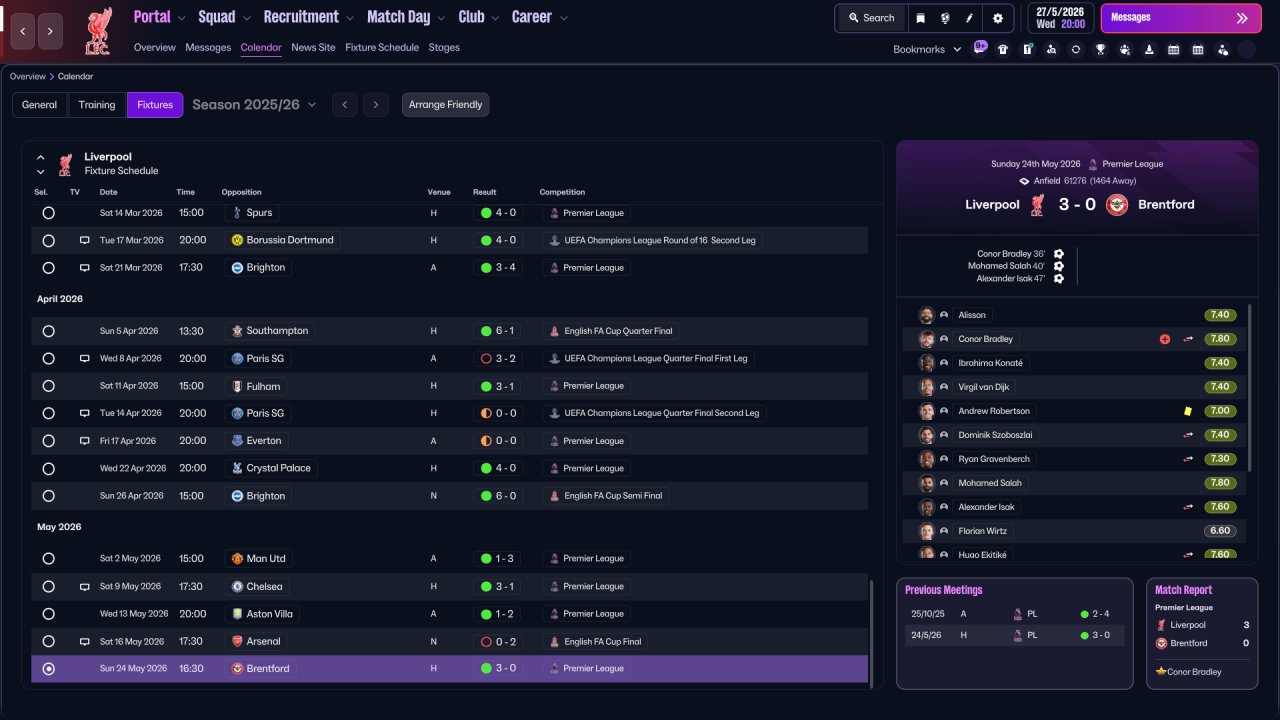The height and width of the screenshot is (720, 1280).
Task: Open the Squad dropdown menu
Action: (x=224, y=17)
